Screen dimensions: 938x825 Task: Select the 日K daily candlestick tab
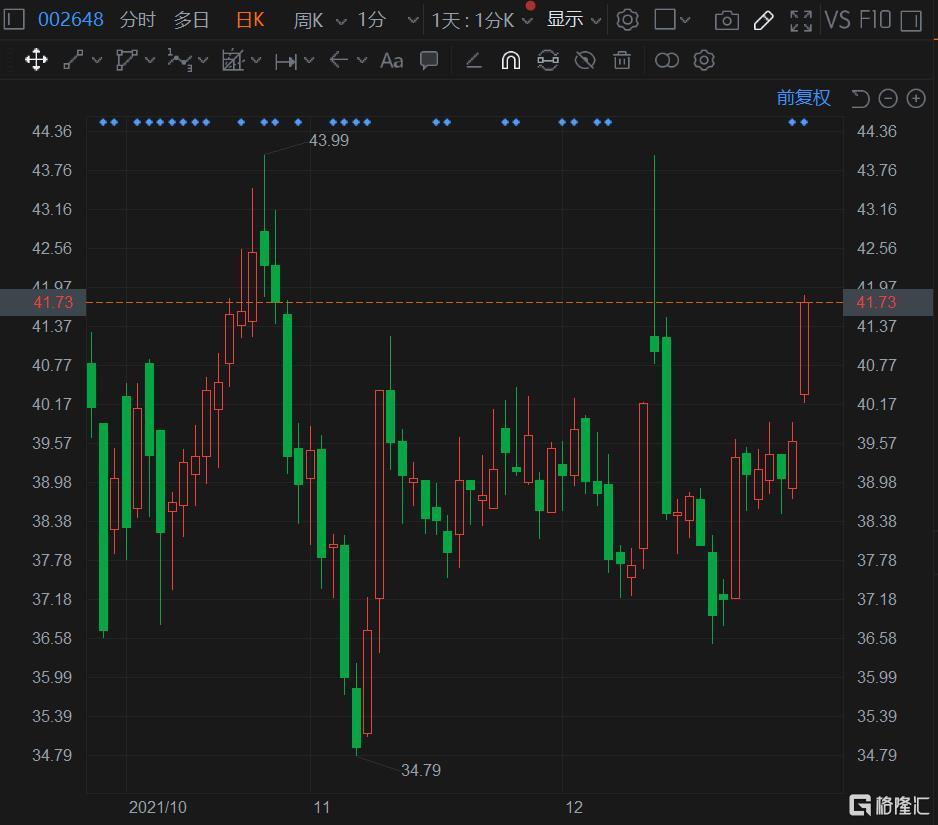[250, 20]
